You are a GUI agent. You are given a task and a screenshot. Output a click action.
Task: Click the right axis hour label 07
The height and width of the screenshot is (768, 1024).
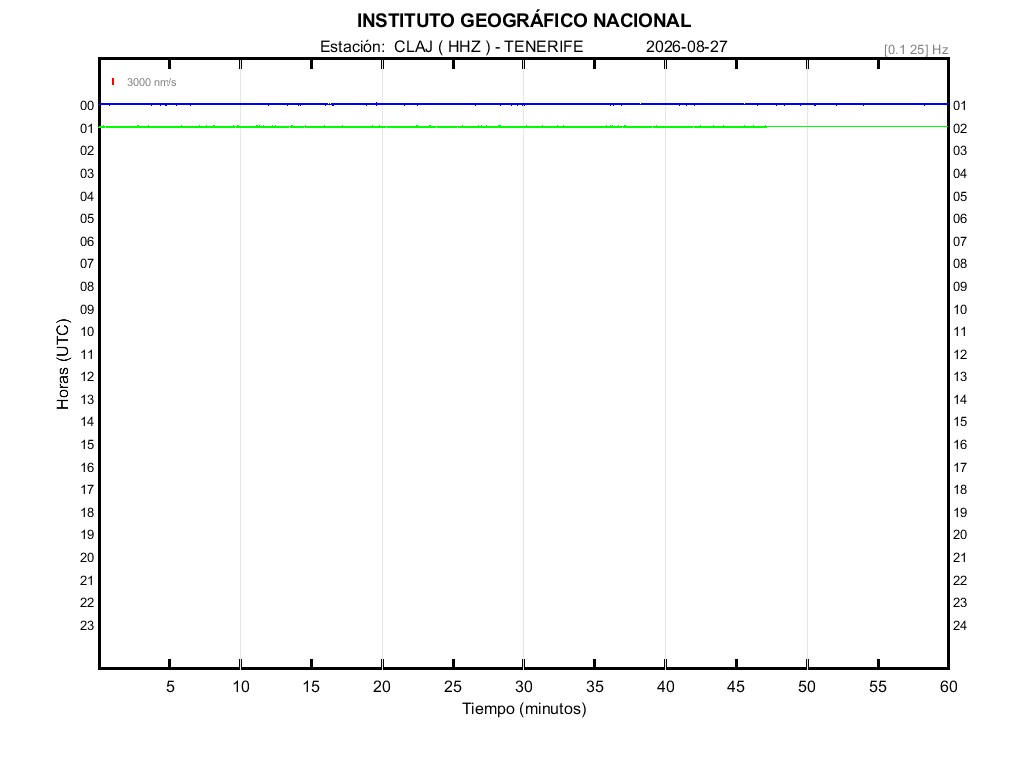[960, 242]
